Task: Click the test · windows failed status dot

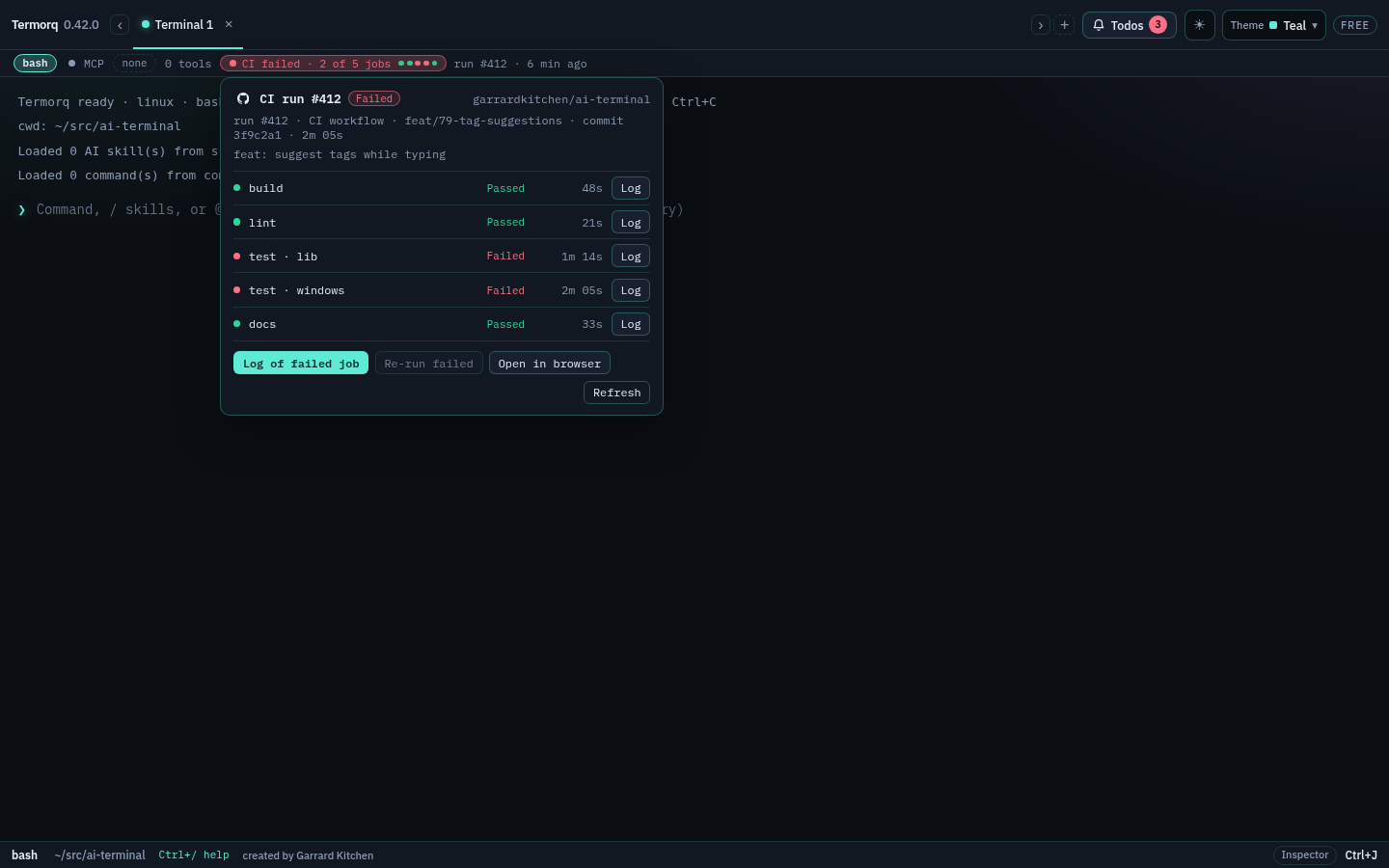Action: (237, 290)
